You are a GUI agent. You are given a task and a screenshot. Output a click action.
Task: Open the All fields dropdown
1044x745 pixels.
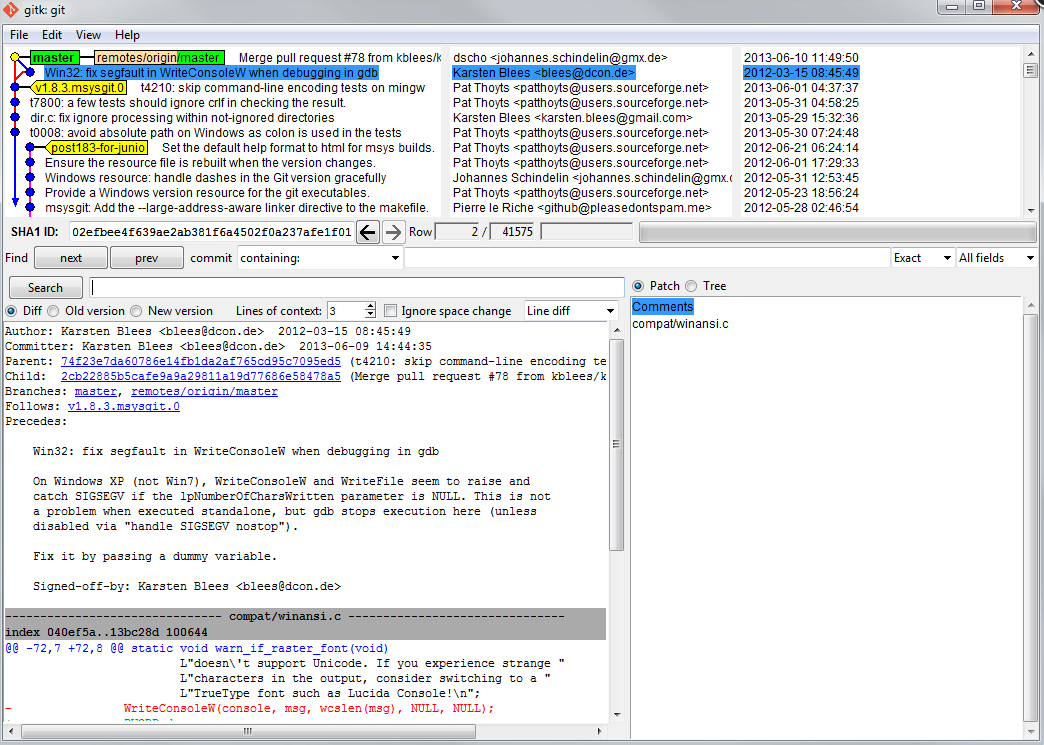996,258
